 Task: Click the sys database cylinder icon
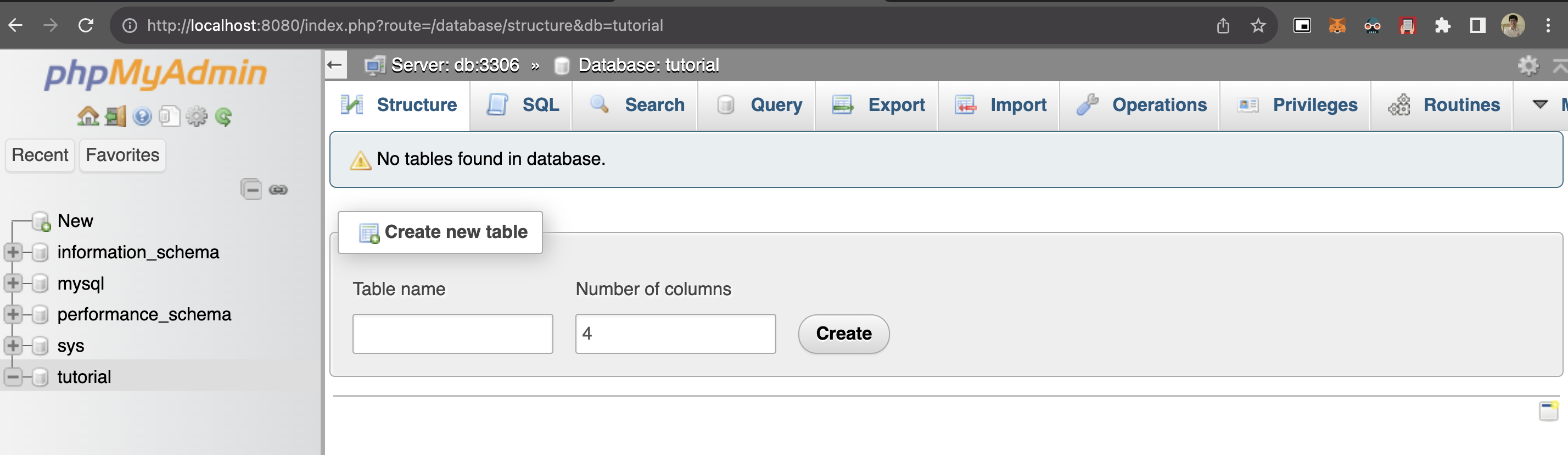[40, 346]
